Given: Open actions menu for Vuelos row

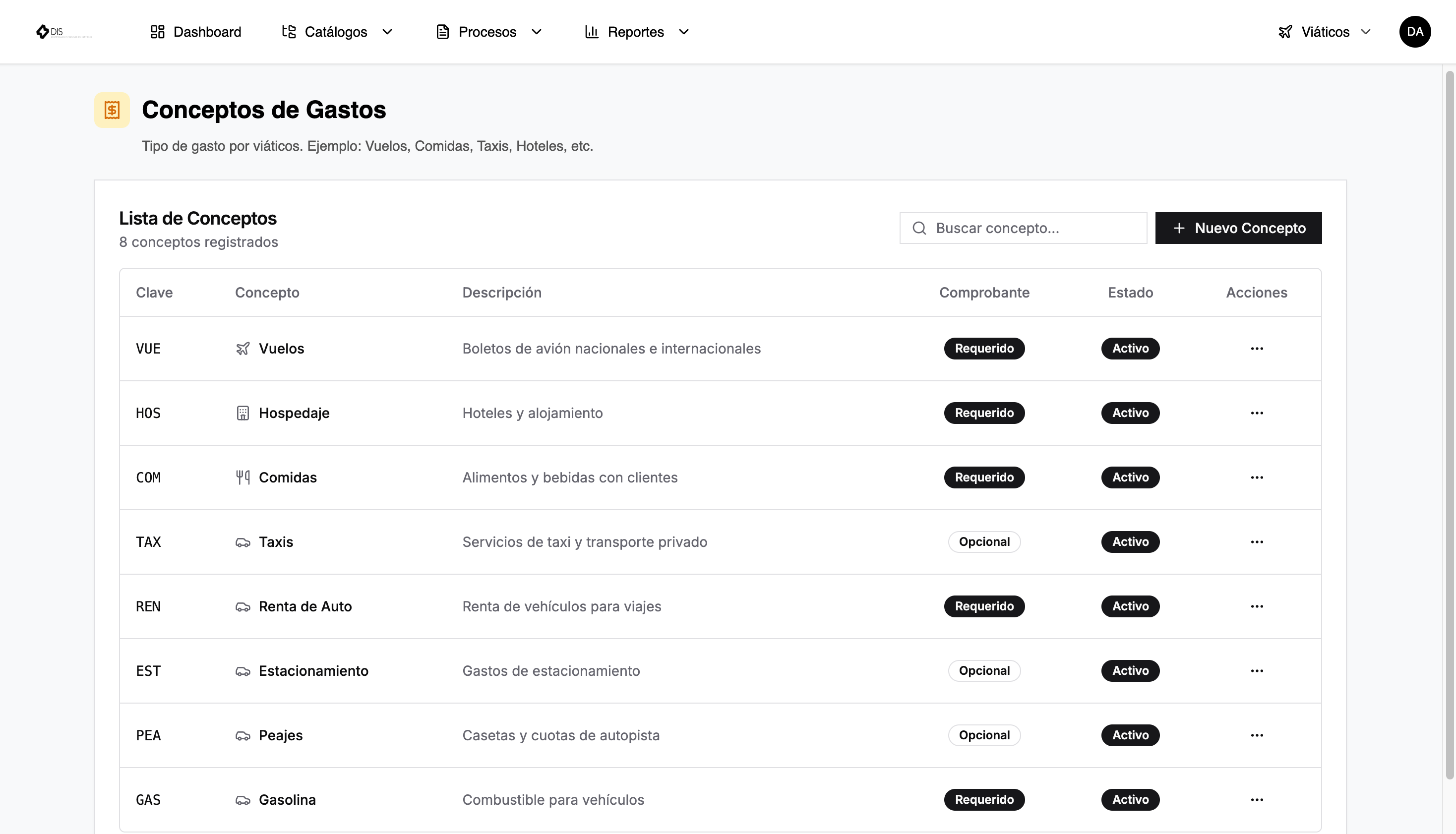Looking at the screenshot, I should 1257,348.
